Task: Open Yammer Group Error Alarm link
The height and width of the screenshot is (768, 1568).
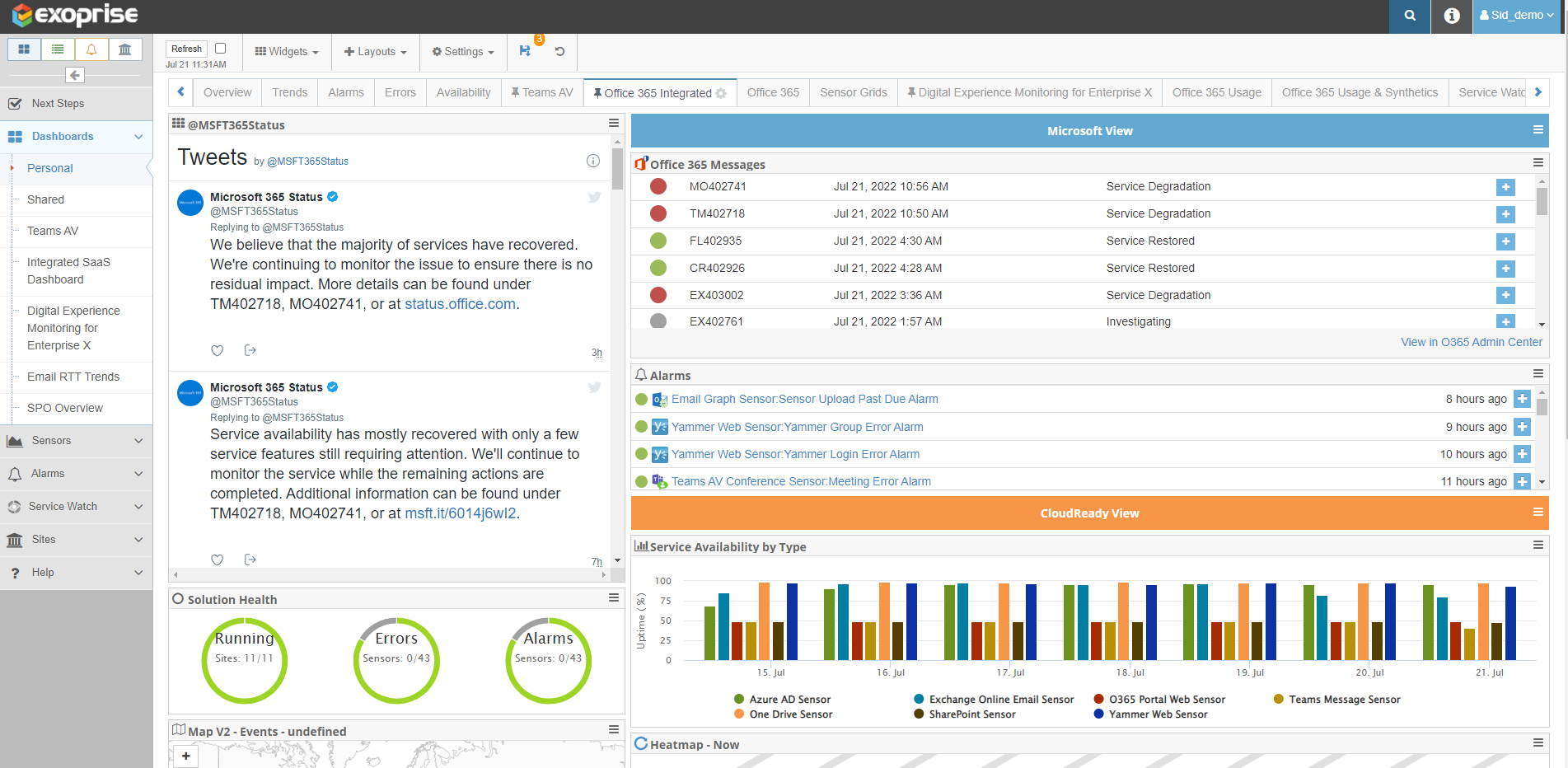Action: click(x=797, y=427)
